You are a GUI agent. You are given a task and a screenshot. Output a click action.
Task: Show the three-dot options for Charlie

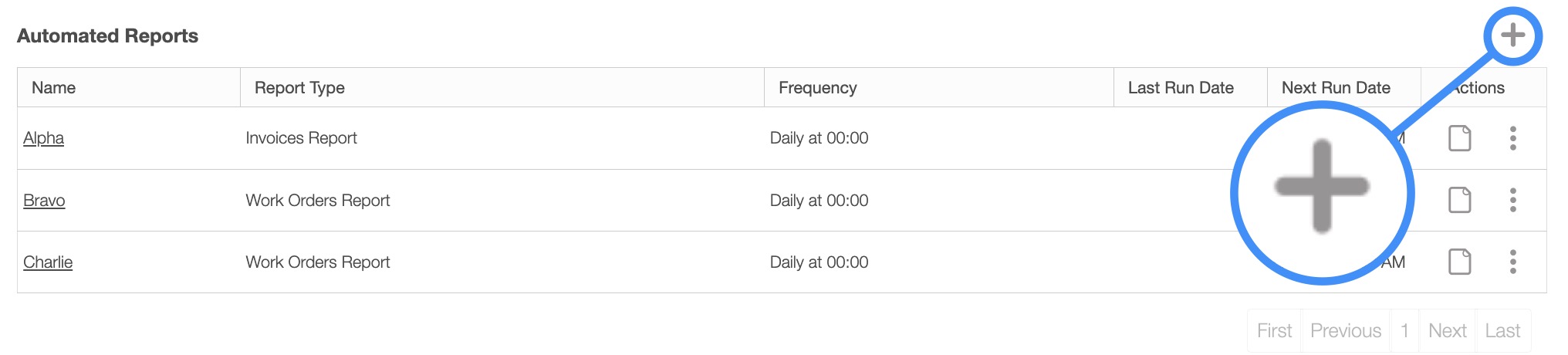tap(1512, 262)
